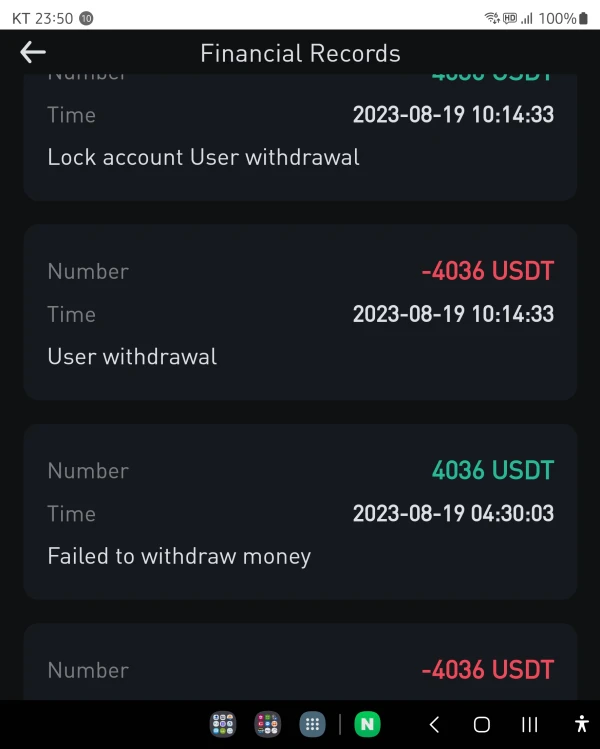Image resolution: width=600 pixels, height=749 pixels.
Task: Tap the accessibility figure icon
Action: pyautogui.click(x=582, y=725)
